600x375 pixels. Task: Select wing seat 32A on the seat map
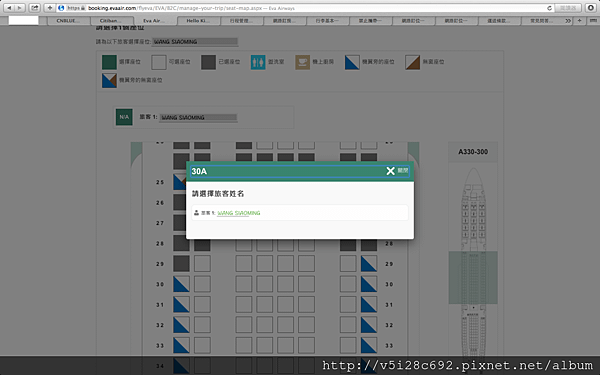pos(181,325)
